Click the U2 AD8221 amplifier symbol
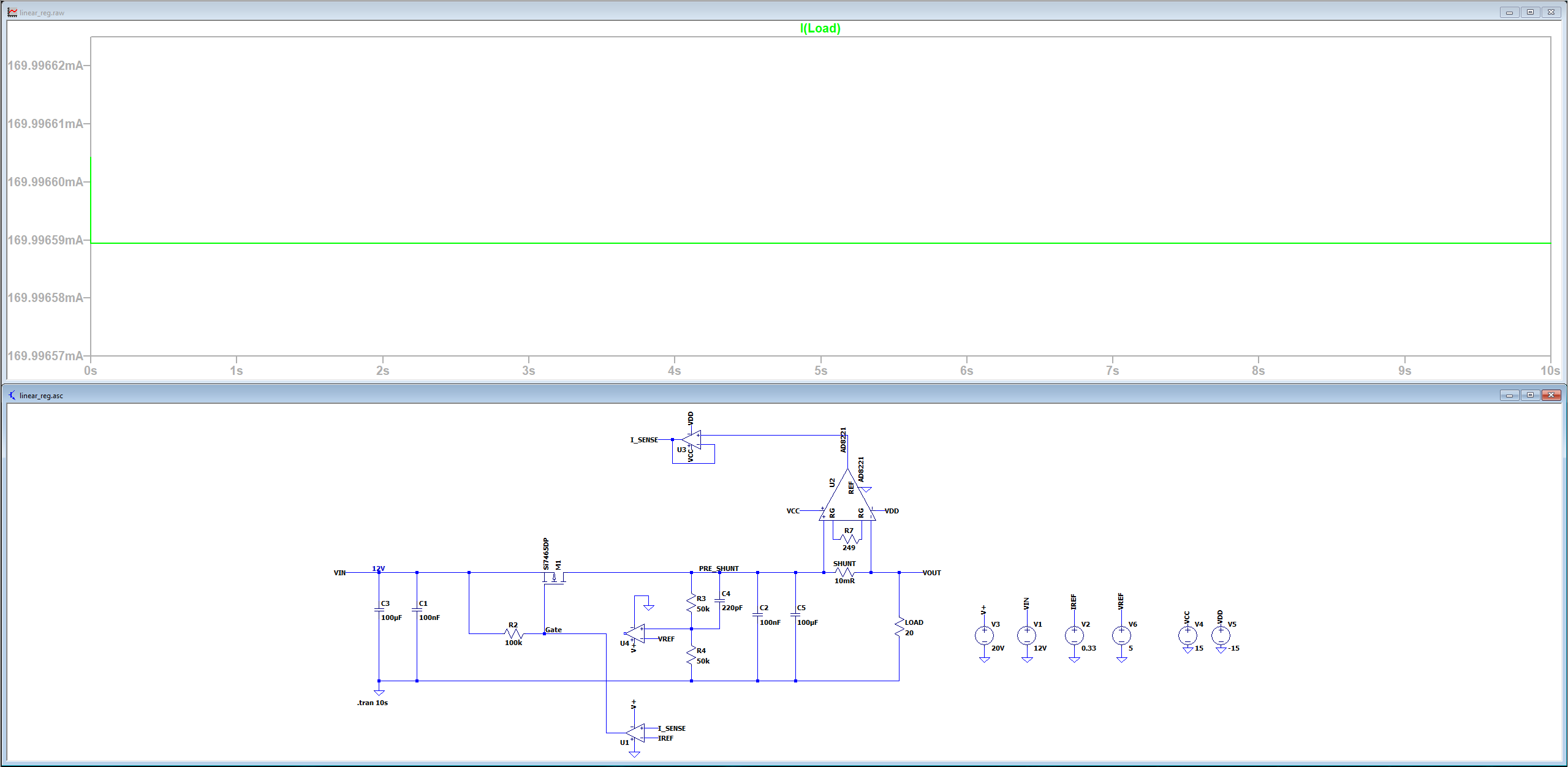This screenshot has width=1568, height=767. [847, 498]
